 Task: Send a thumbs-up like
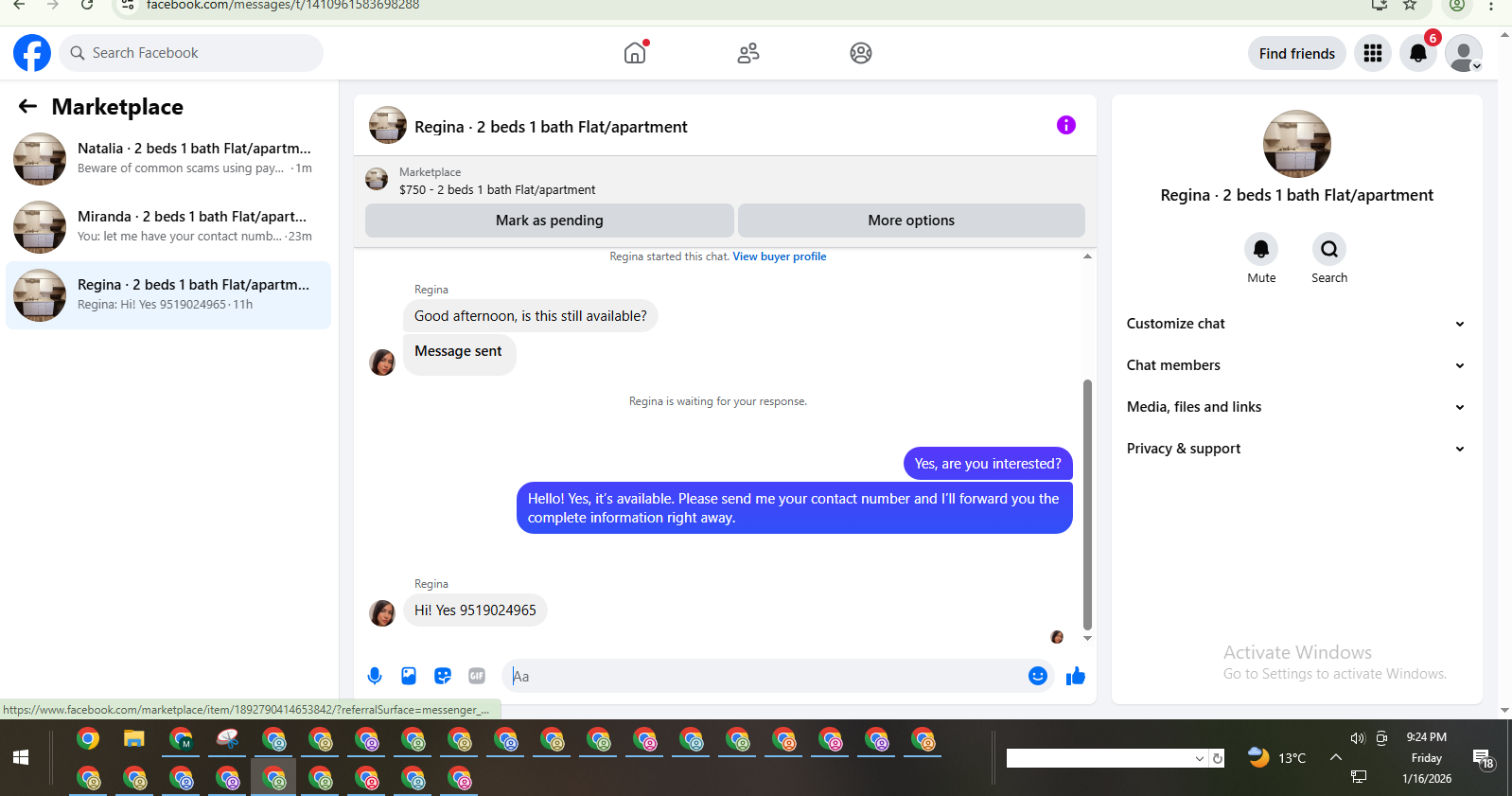click(x=1076, y=676)
